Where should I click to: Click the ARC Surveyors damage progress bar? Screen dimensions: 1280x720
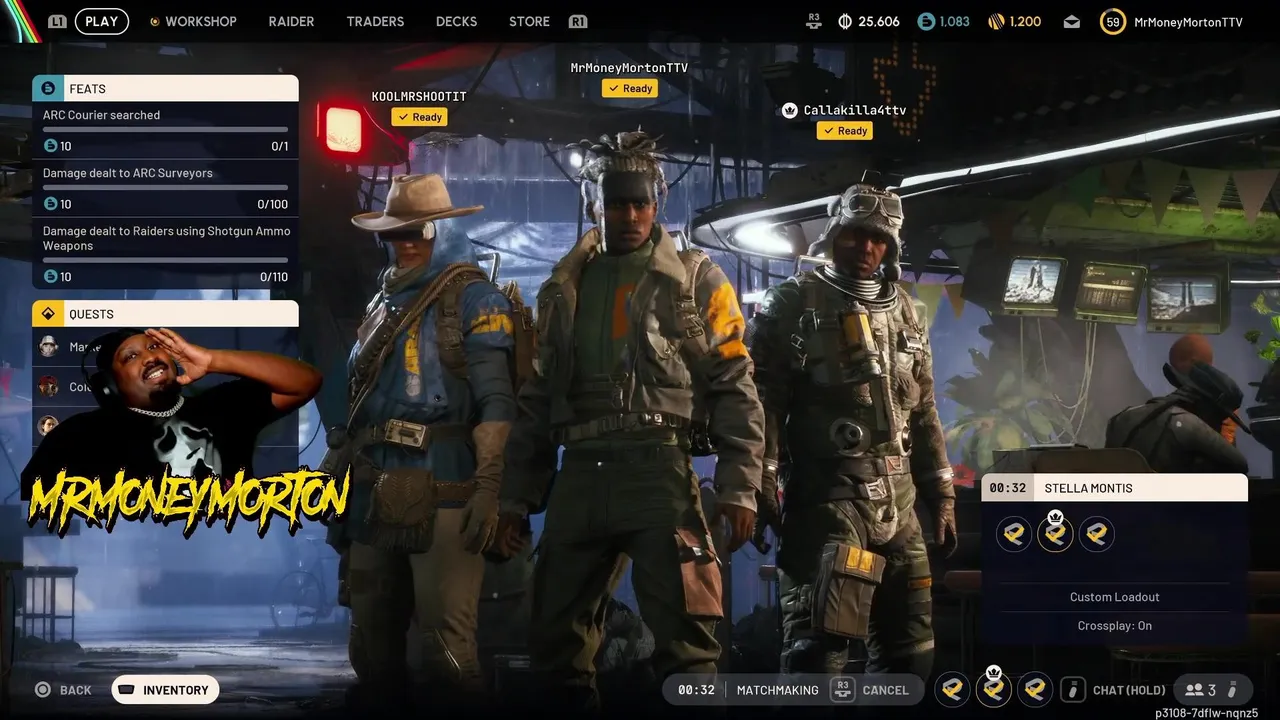(x=165, y=188)
